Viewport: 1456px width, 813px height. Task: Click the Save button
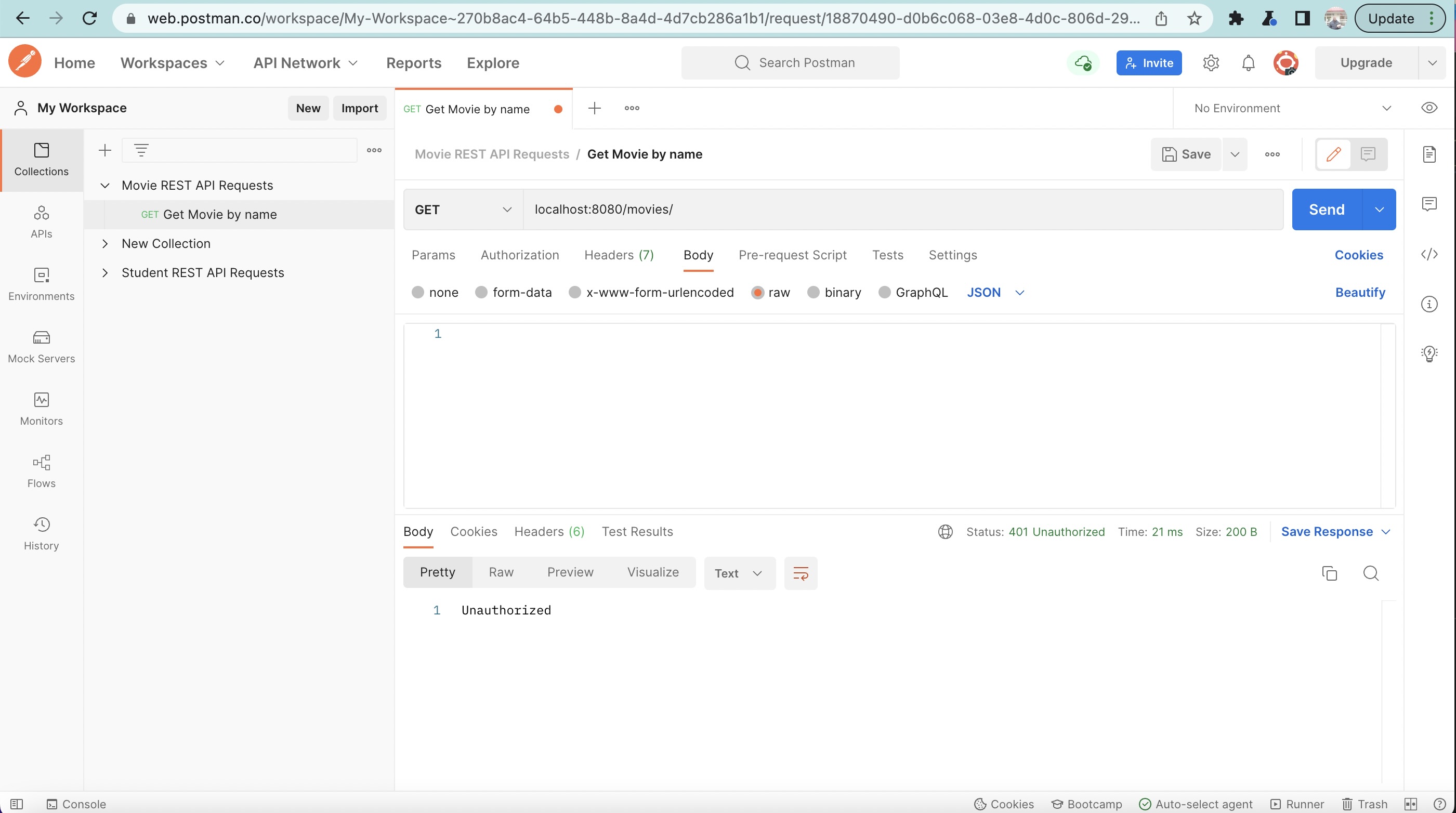click(x=1186, y=154)
